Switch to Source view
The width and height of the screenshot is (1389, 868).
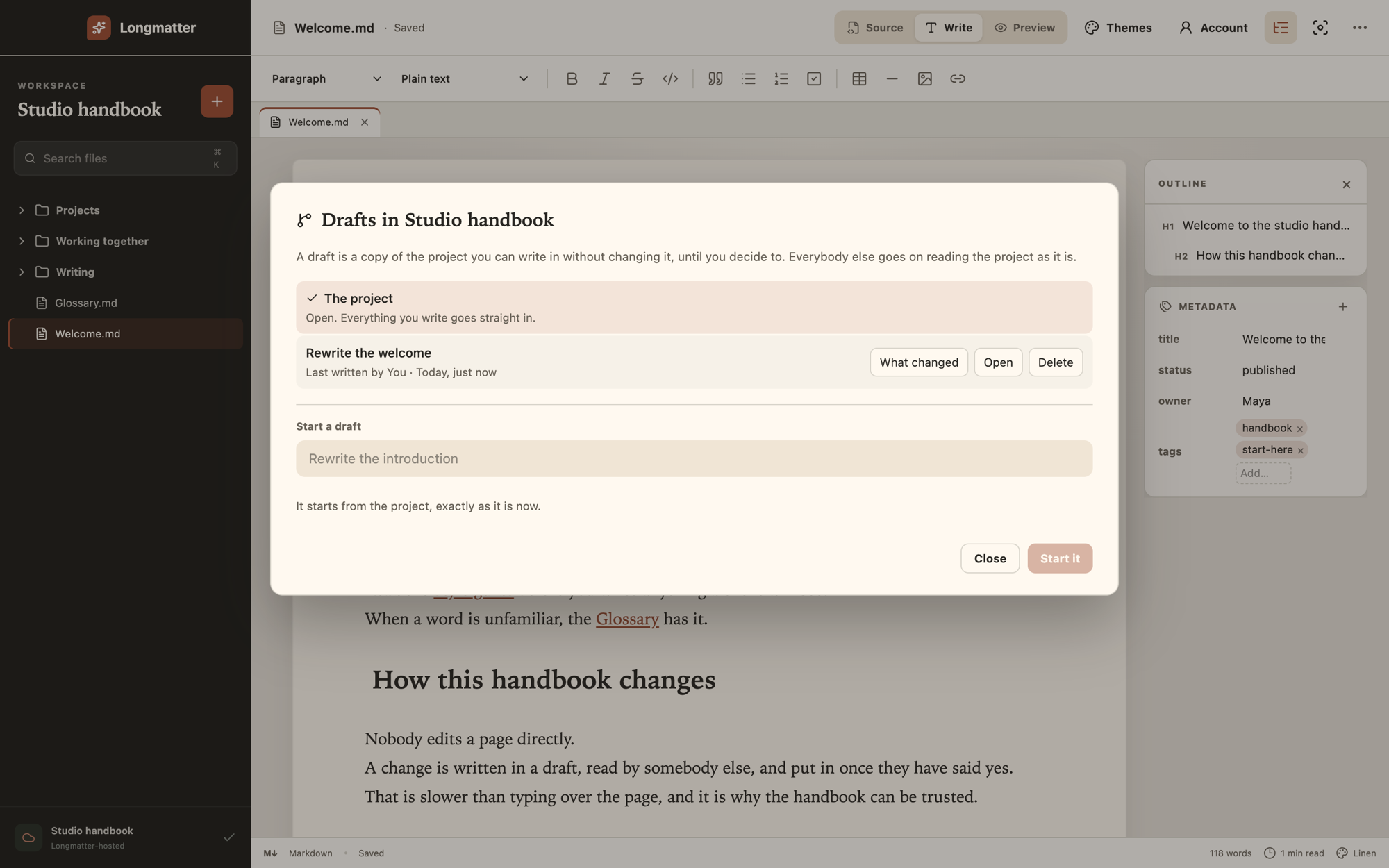click(x=875, y=28)
